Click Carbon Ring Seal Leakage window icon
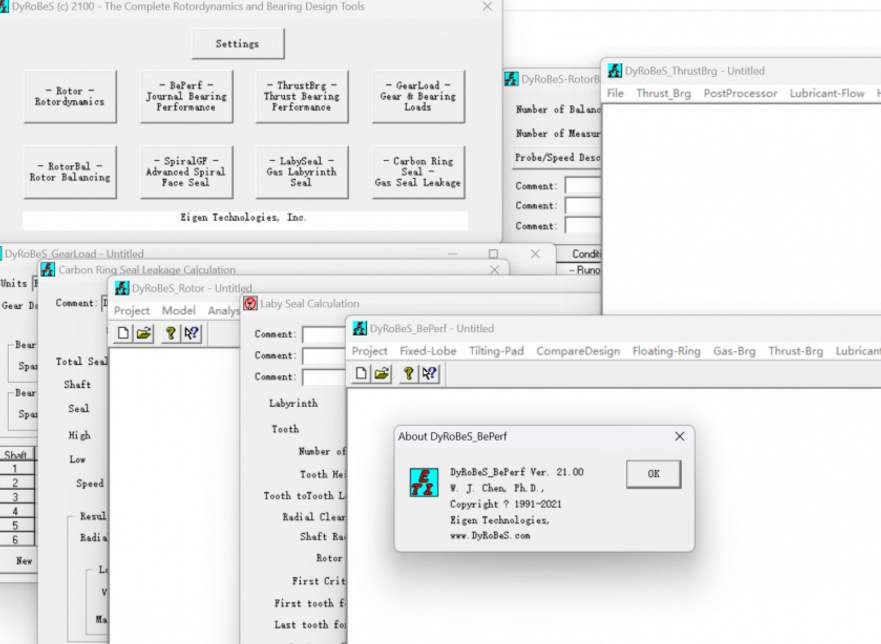 click(x=48, y=270)
